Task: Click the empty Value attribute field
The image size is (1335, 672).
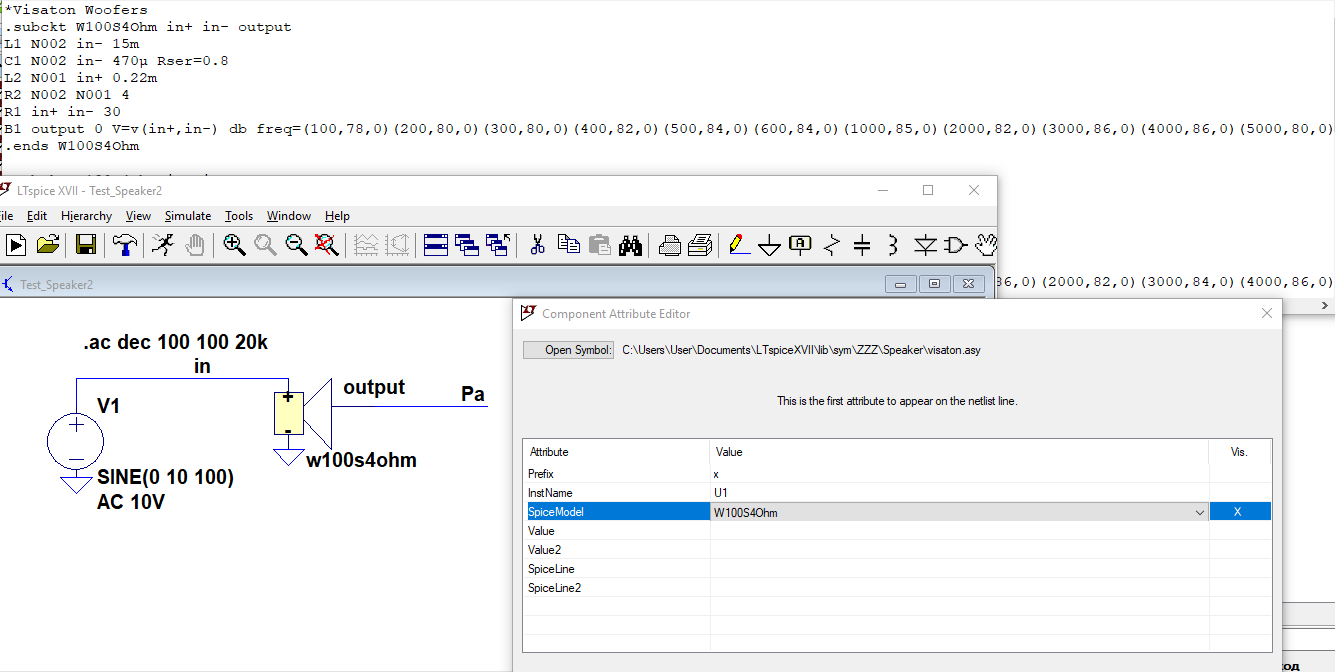Action: point(959,531)
